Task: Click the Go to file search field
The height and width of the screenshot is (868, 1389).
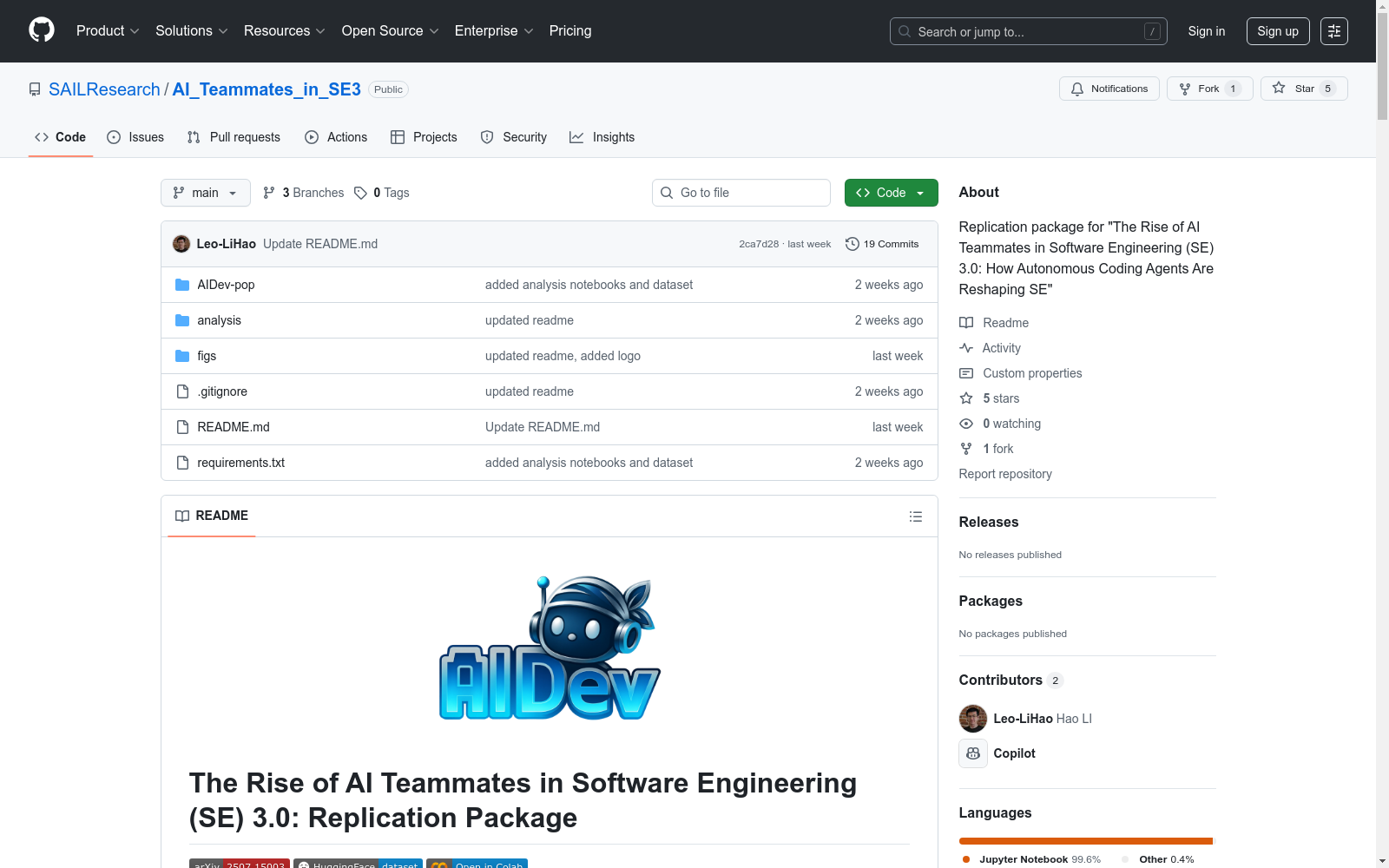Action: pos(741,193)
